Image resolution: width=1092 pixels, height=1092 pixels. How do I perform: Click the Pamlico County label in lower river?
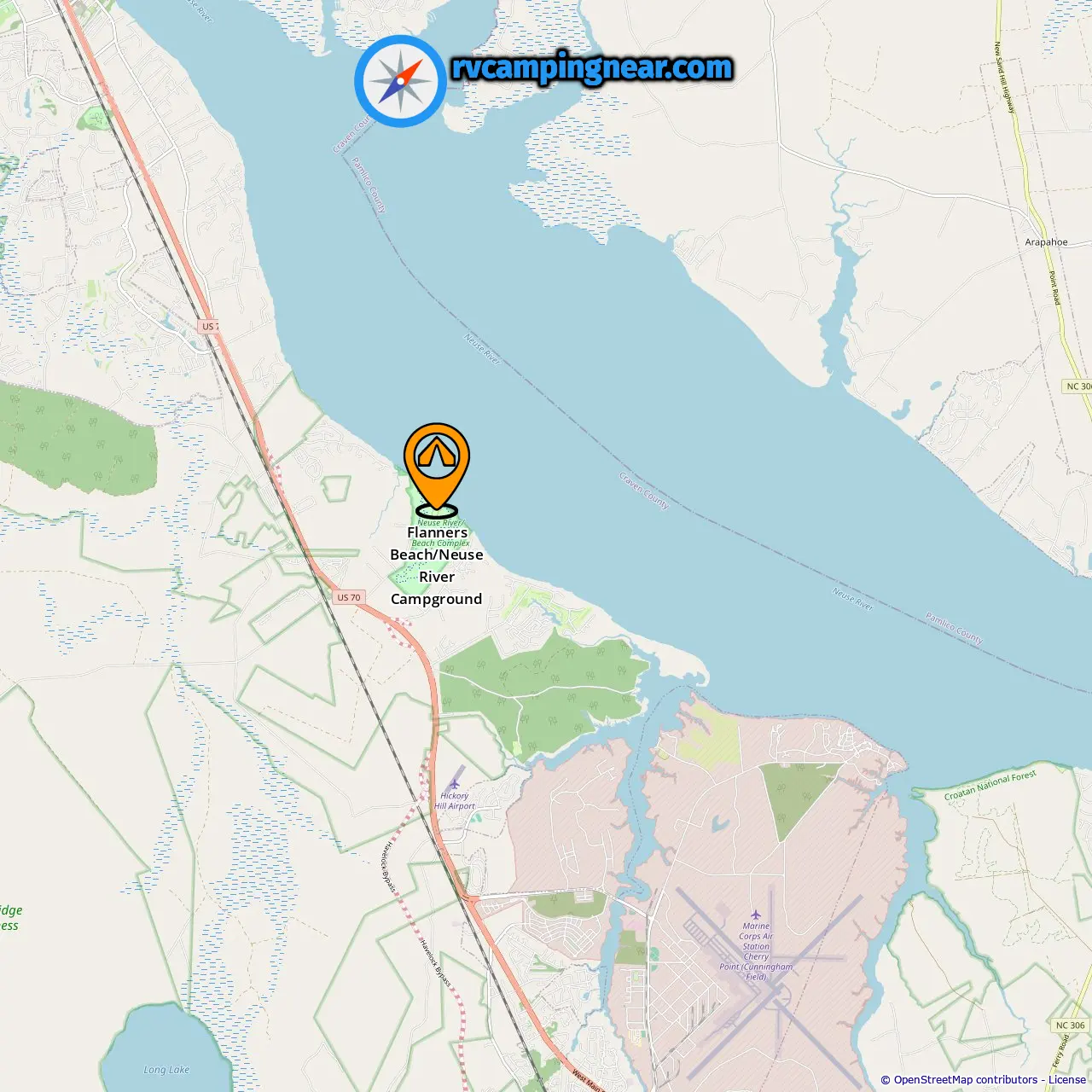coord(955,628)
